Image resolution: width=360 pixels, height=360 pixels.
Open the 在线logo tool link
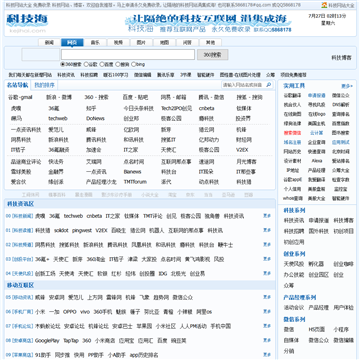316,114
